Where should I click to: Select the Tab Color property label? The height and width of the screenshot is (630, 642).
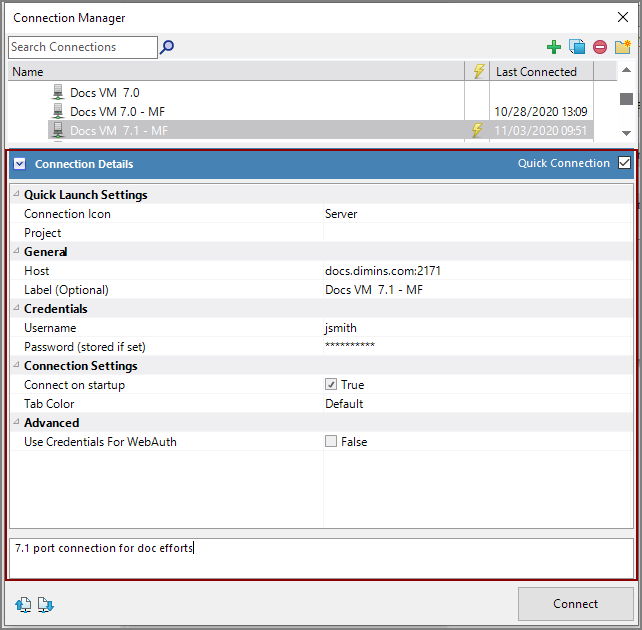point(49,404)
